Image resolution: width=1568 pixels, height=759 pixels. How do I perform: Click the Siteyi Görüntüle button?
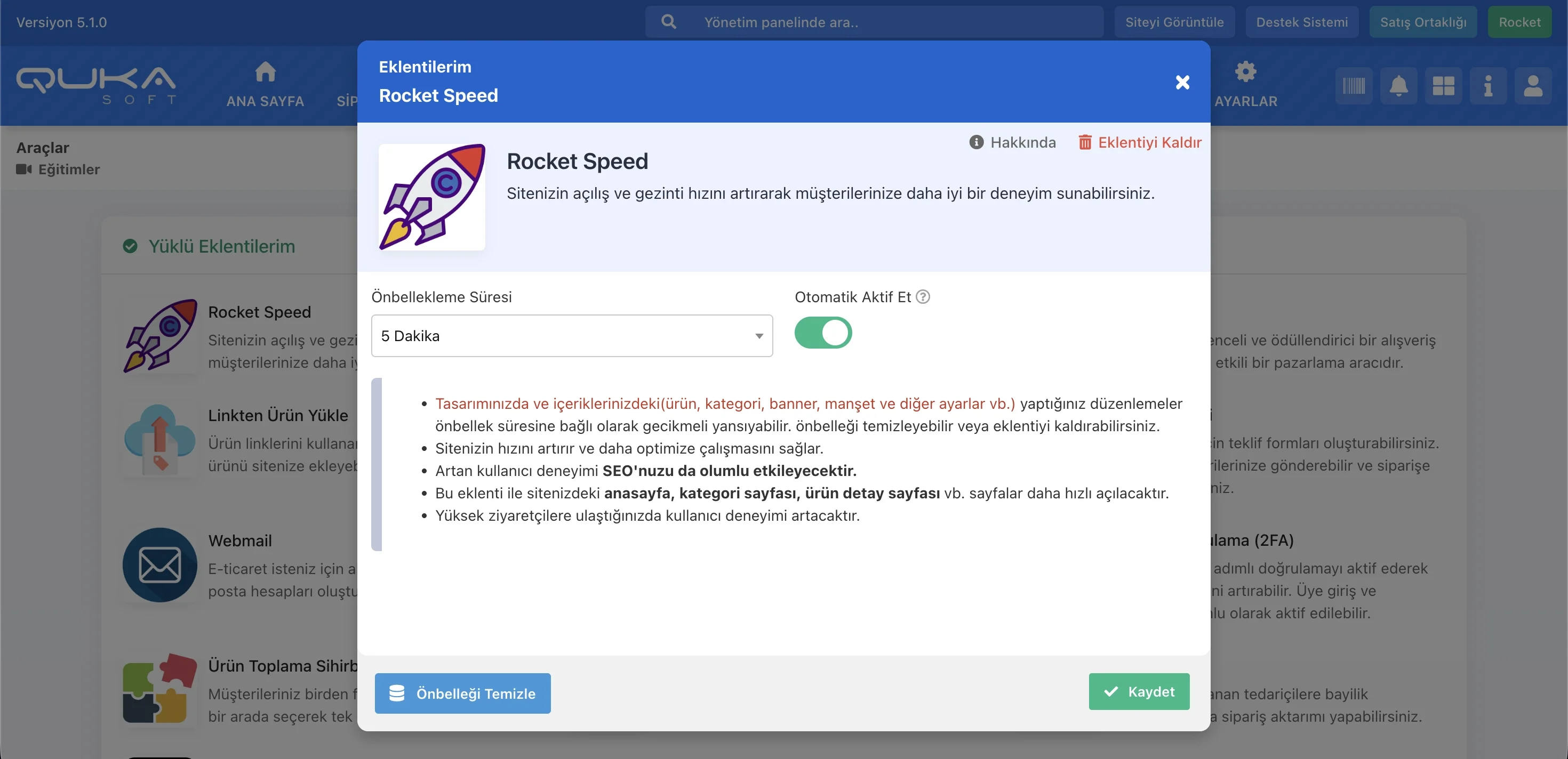point(1173,22)
